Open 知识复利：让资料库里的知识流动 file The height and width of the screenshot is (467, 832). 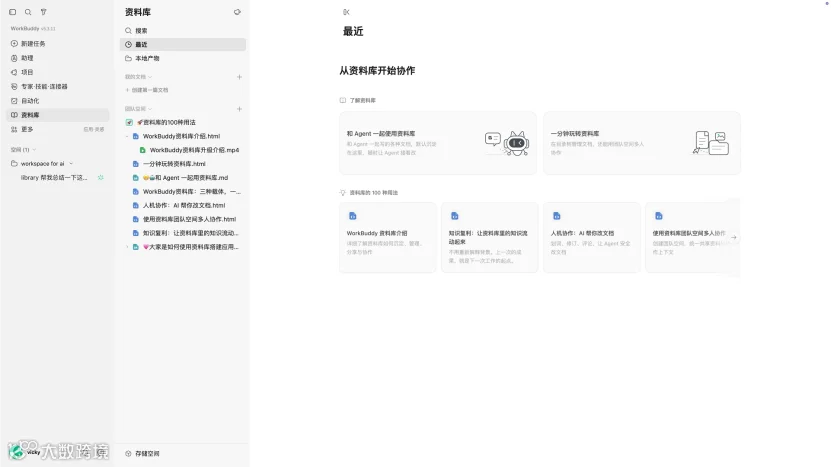[190, 233]
